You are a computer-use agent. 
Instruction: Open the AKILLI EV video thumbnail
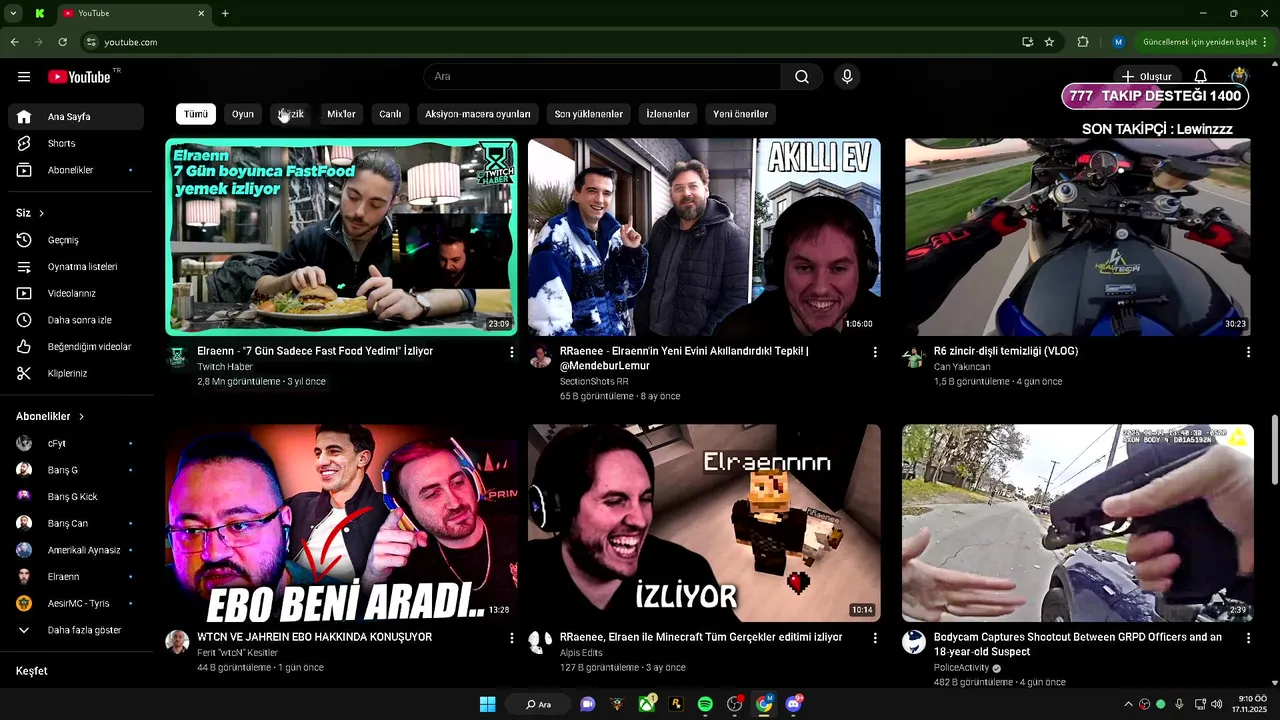(704, 236)
